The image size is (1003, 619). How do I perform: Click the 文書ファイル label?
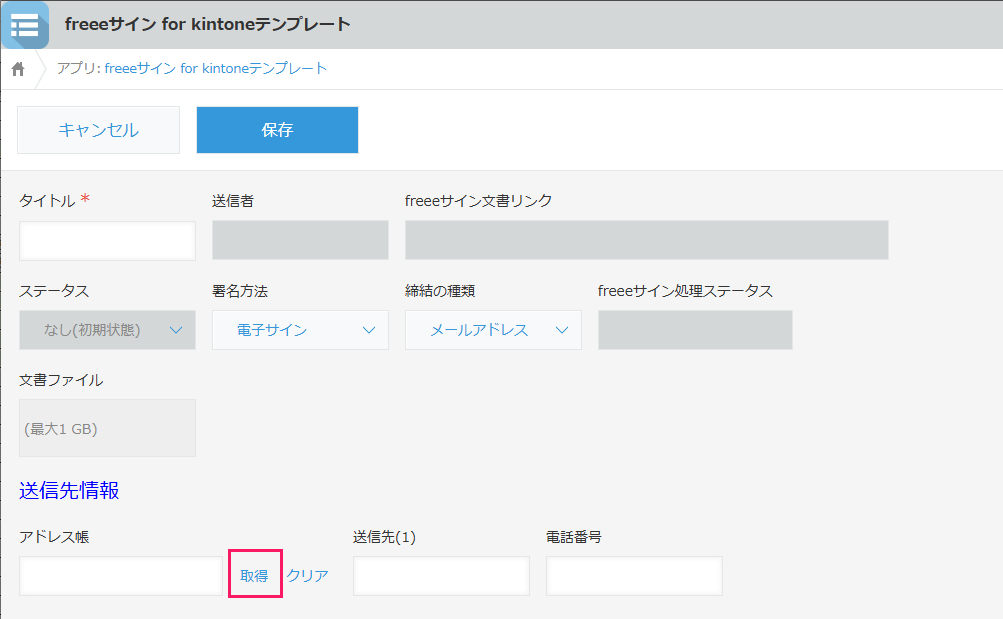(x=61, y=380)
